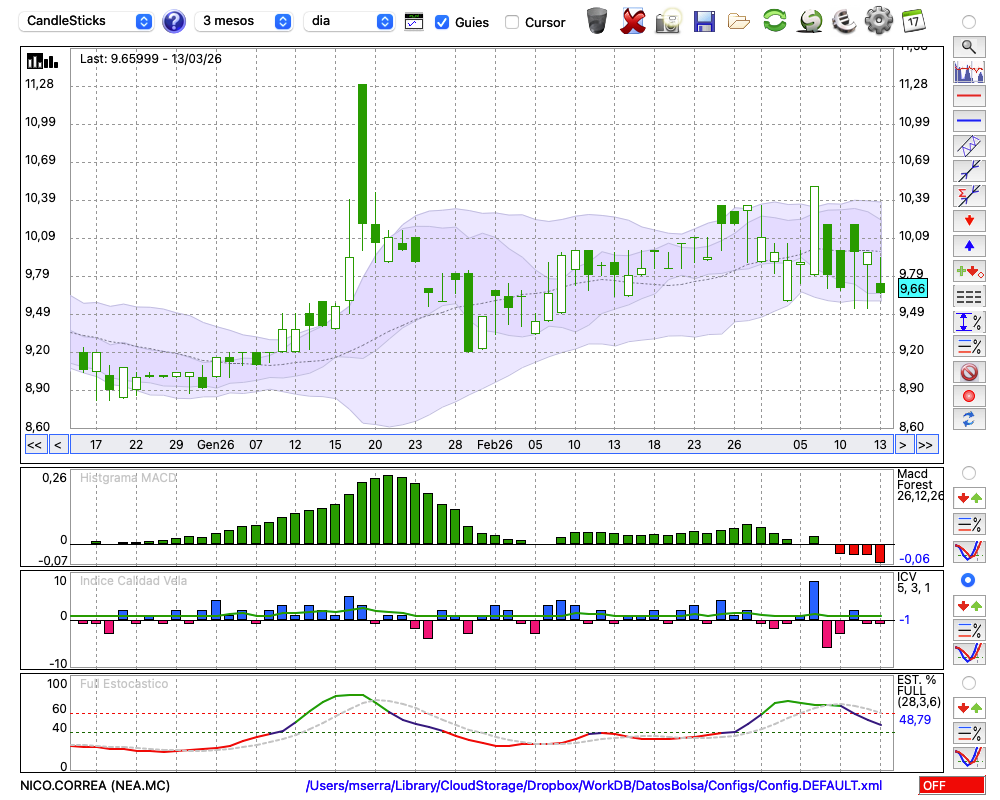
Task: Select the magnifying glass zoom tool
Action: pos(968,46)
